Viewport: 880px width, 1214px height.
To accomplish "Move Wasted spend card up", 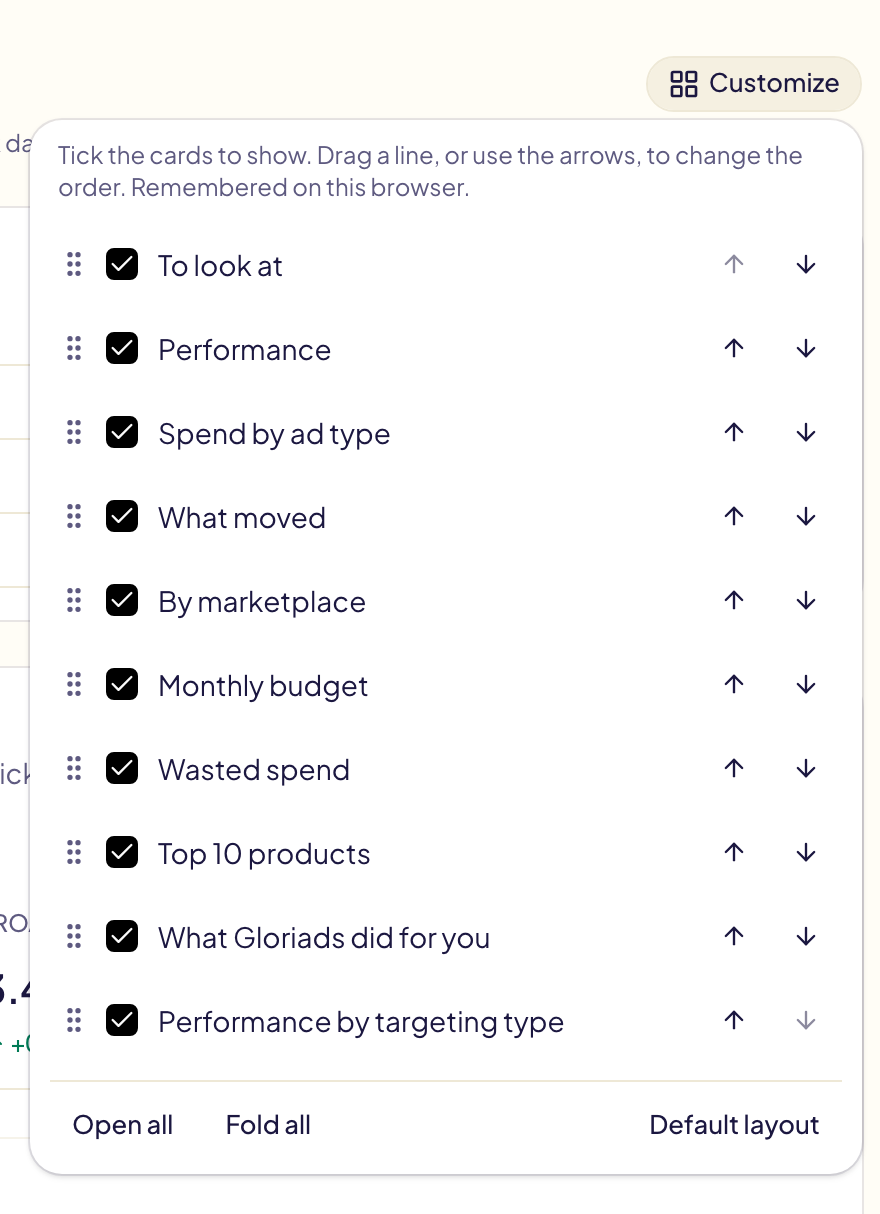I will [x=734, y=768].
